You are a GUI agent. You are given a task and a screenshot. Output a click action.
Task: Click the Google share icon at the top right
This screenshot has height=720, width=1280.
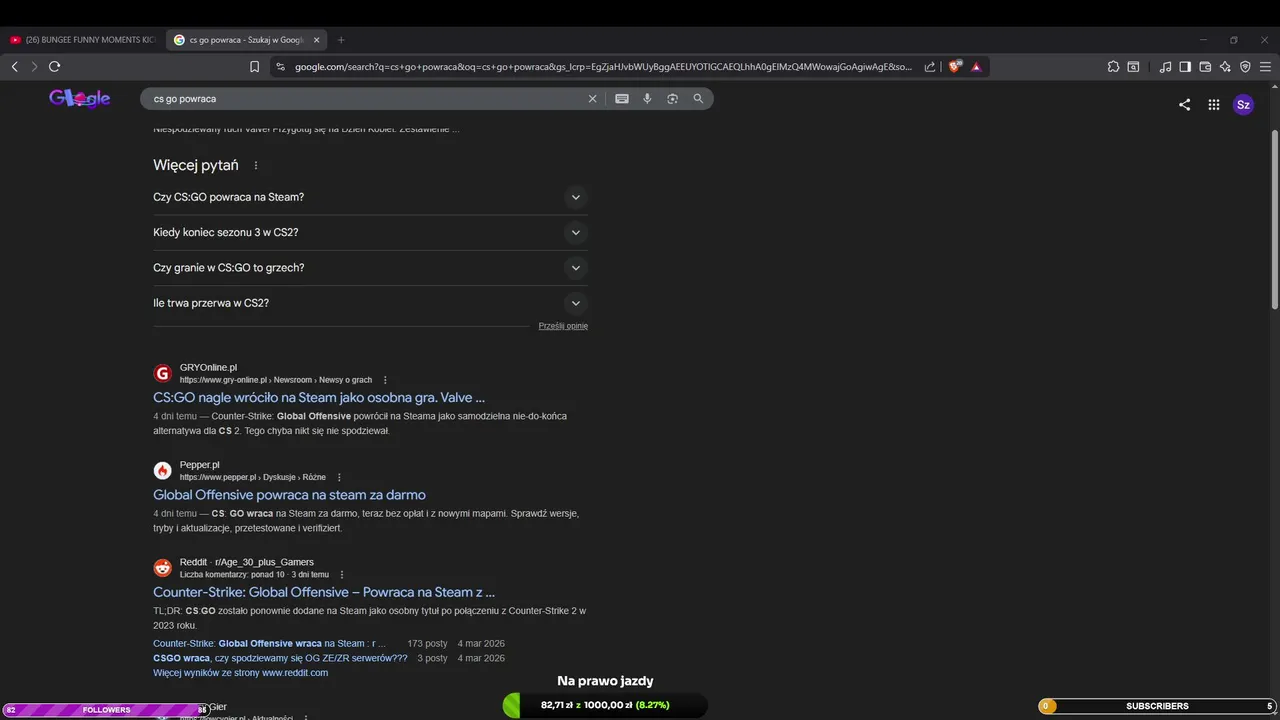(1184, 105)
